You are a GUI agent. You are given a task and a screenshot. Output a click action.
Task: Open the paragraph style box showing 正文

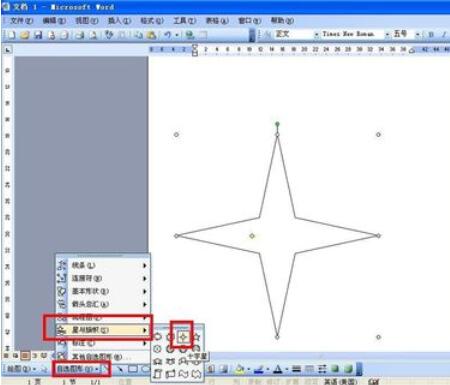(x=297, y=34)
